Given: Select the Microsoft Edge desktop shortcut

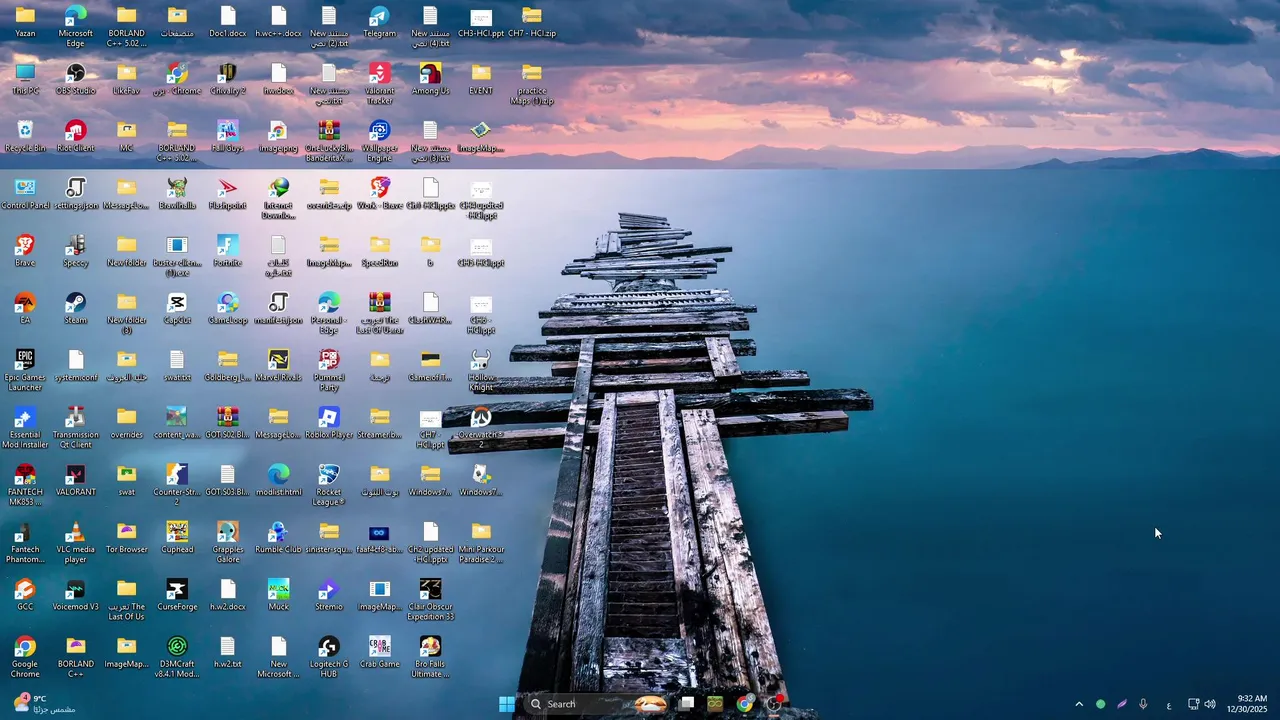Looking at the screenshot, I should coord(75,26).
